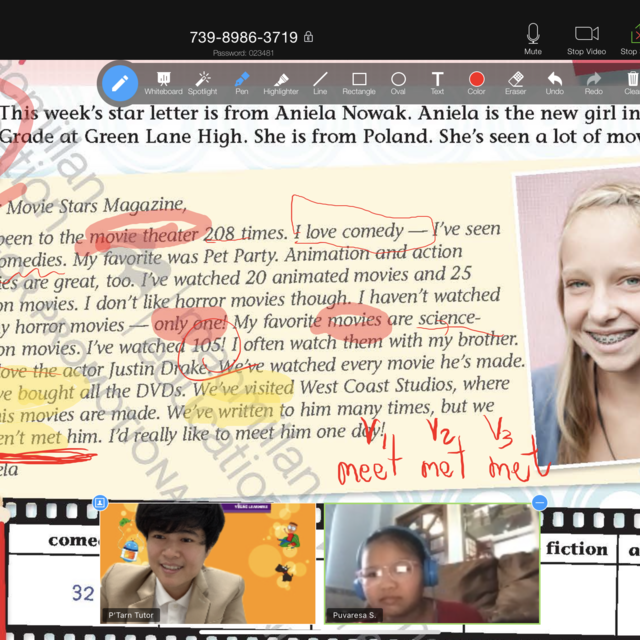
Task: Select P'Tarn Tutor video thumbnail
Action: [x=208, y=563]
